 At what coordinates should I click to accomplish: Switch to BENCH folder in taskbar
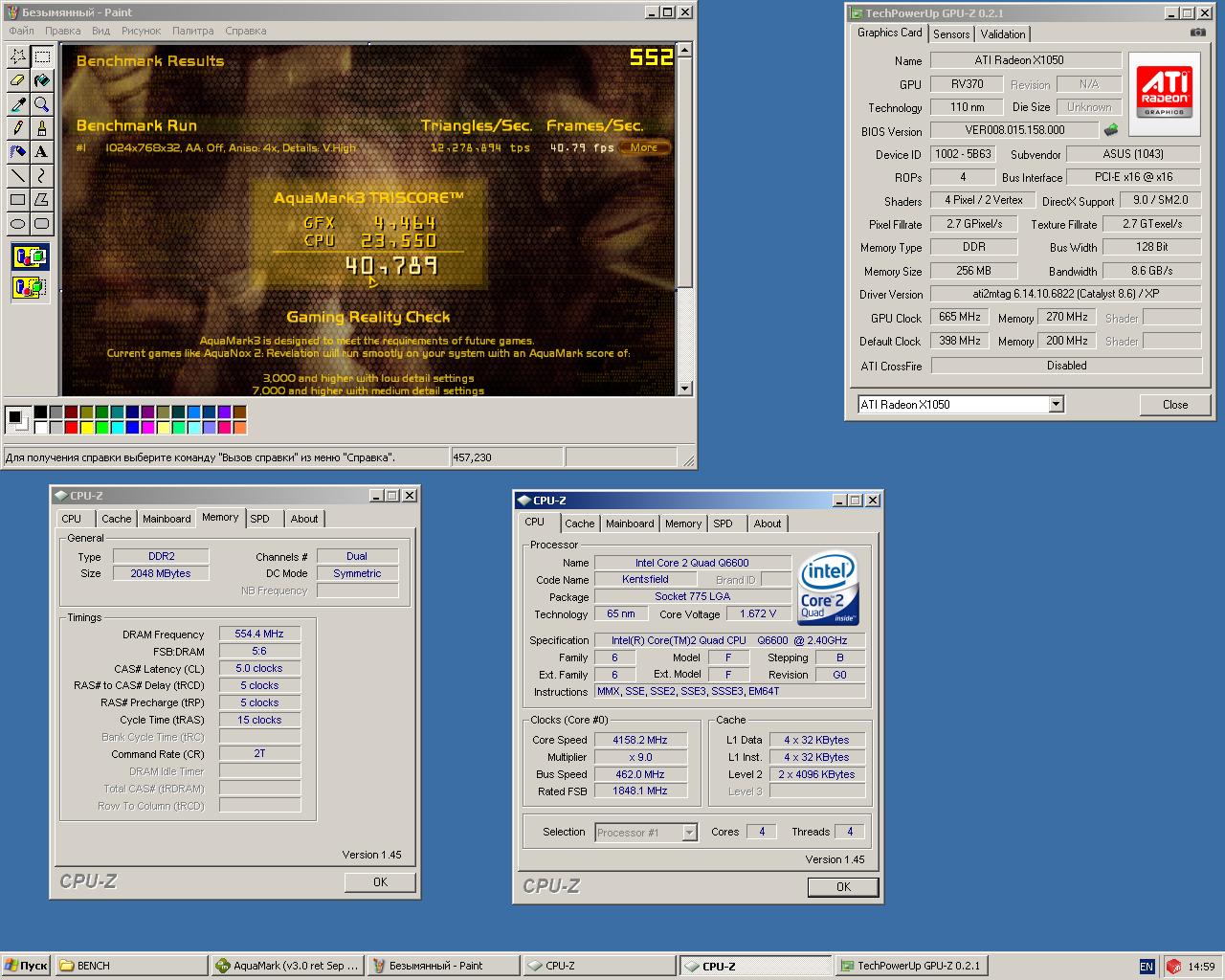tap(132, 966)
